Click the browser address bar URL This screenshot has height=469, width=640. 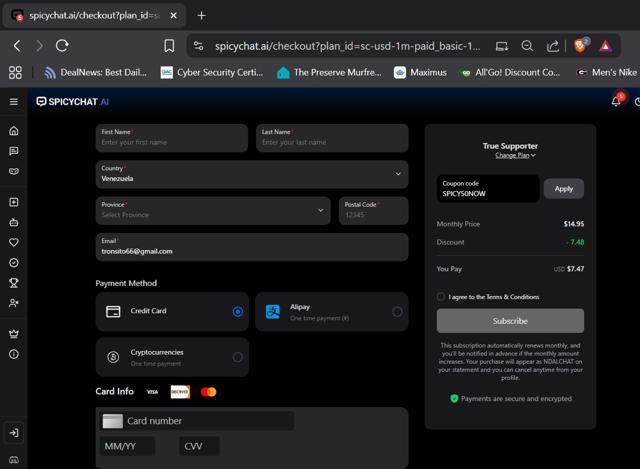click(x=347, y=46)
